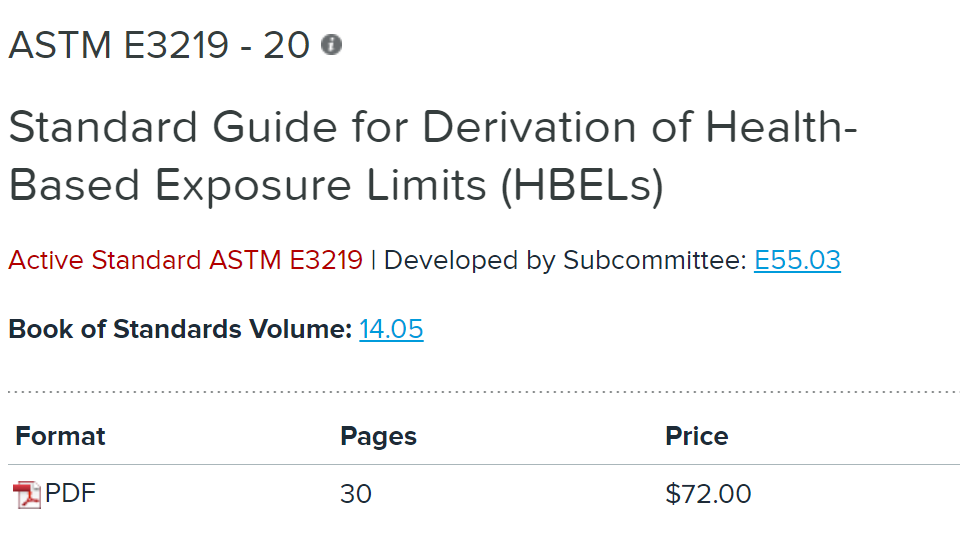The height and width of the screenshot is (542, 960).
Task: Click the red PDF file icon
Action: [27, 494]
